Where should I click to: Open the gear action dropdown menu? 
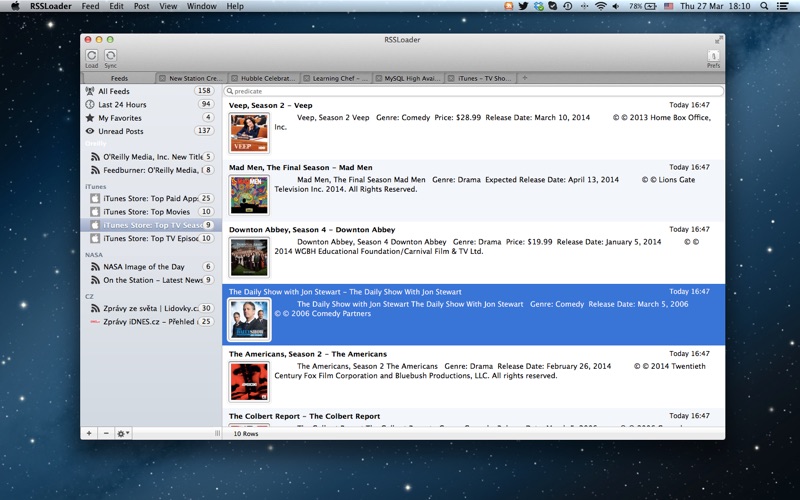pyautogui.click(x=123, y=433)
